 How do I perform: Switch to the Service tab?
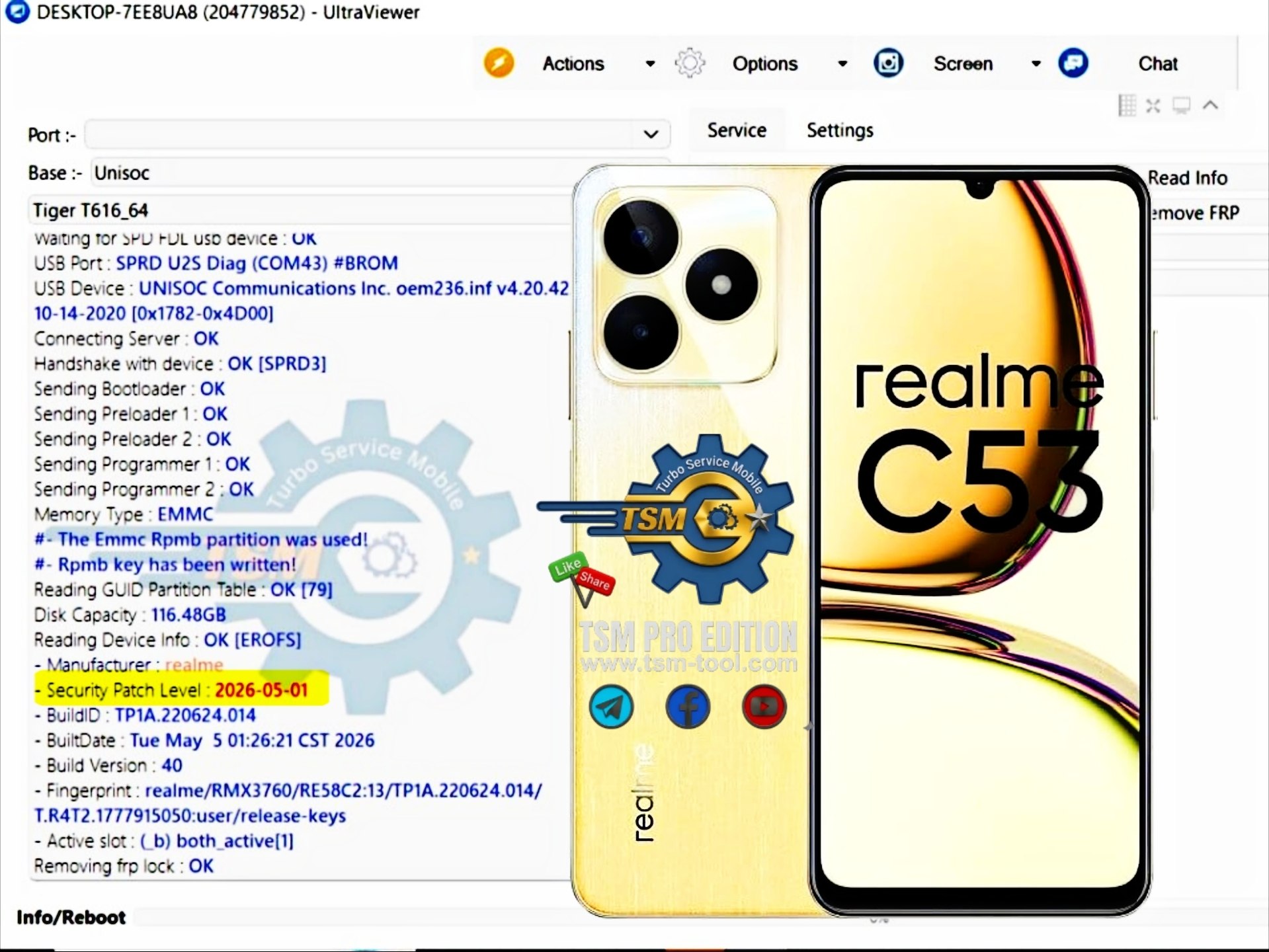tap(737, 130)
